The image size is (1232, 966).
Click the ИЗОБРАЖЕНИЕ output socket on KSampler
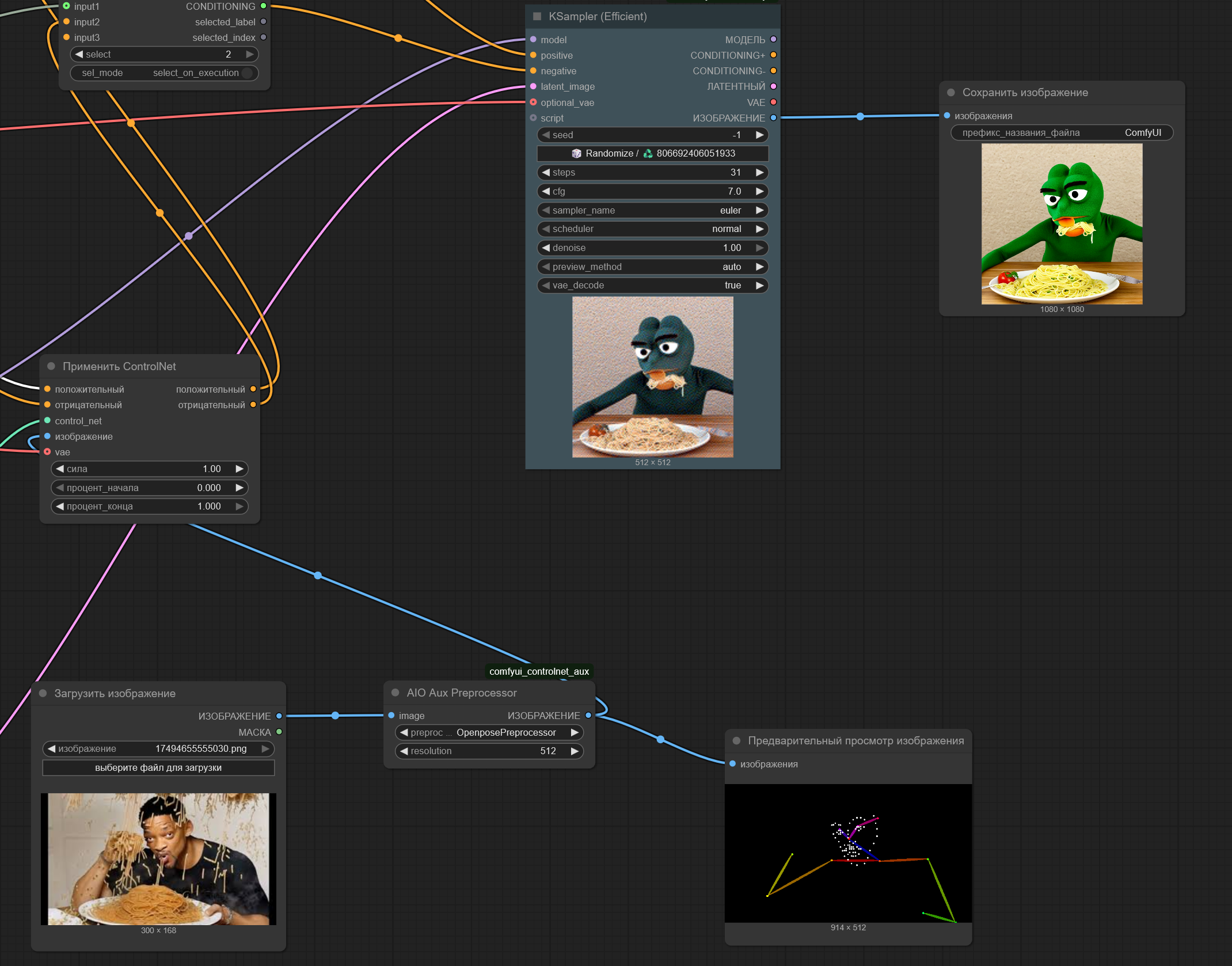(x=773, y=118)
